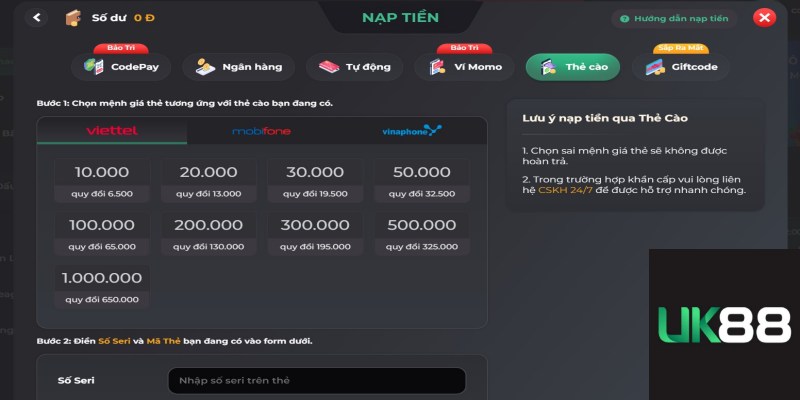The width and height of the screenshot is (800, 400).
Task: Open the Giftcode option
Action: 681,67
